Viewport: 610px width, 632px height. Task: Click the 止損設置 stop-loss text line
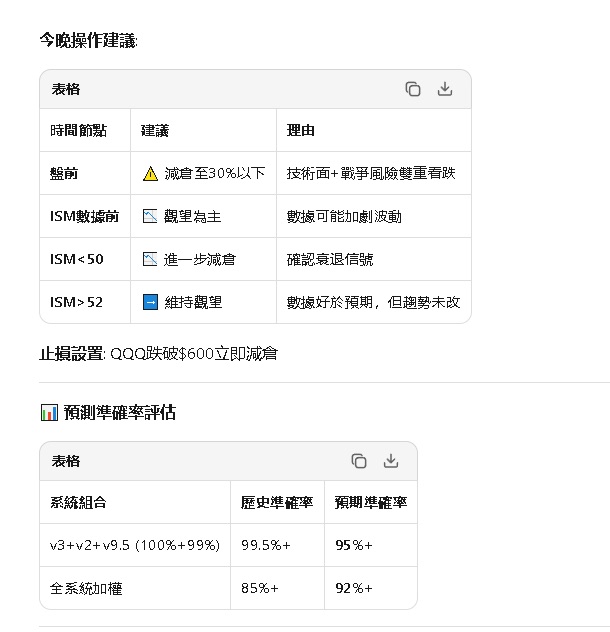point(158,354)
